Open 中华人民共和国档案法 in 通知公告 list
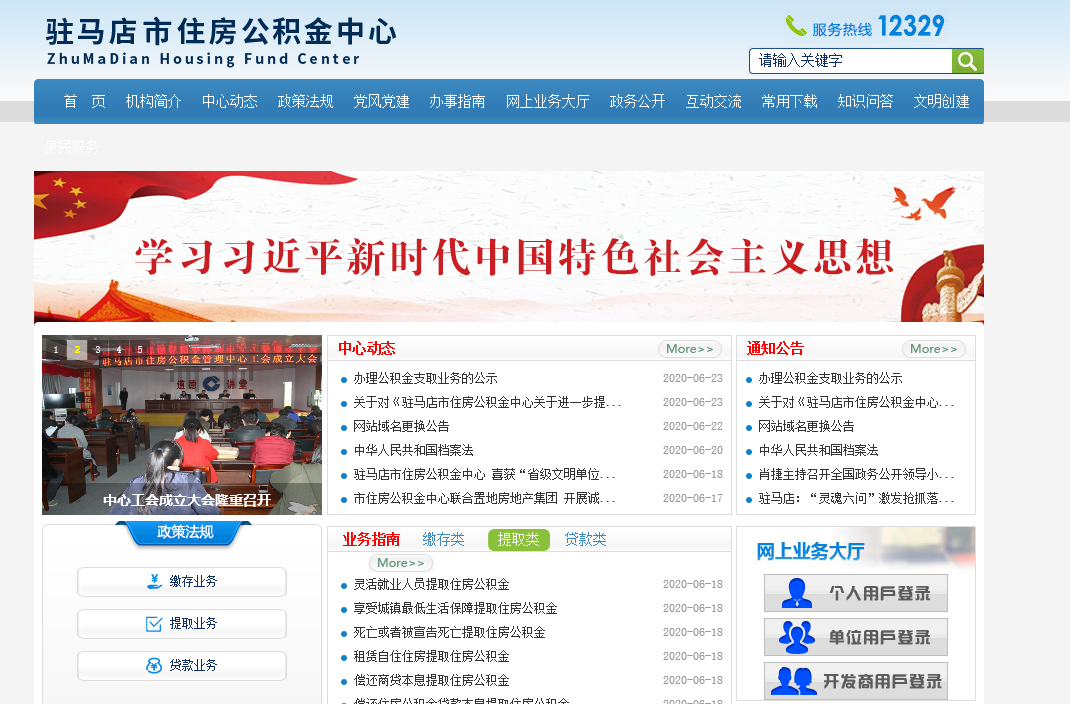The height and width of the screenshot is (704, 1070). [x=818, y=450]
